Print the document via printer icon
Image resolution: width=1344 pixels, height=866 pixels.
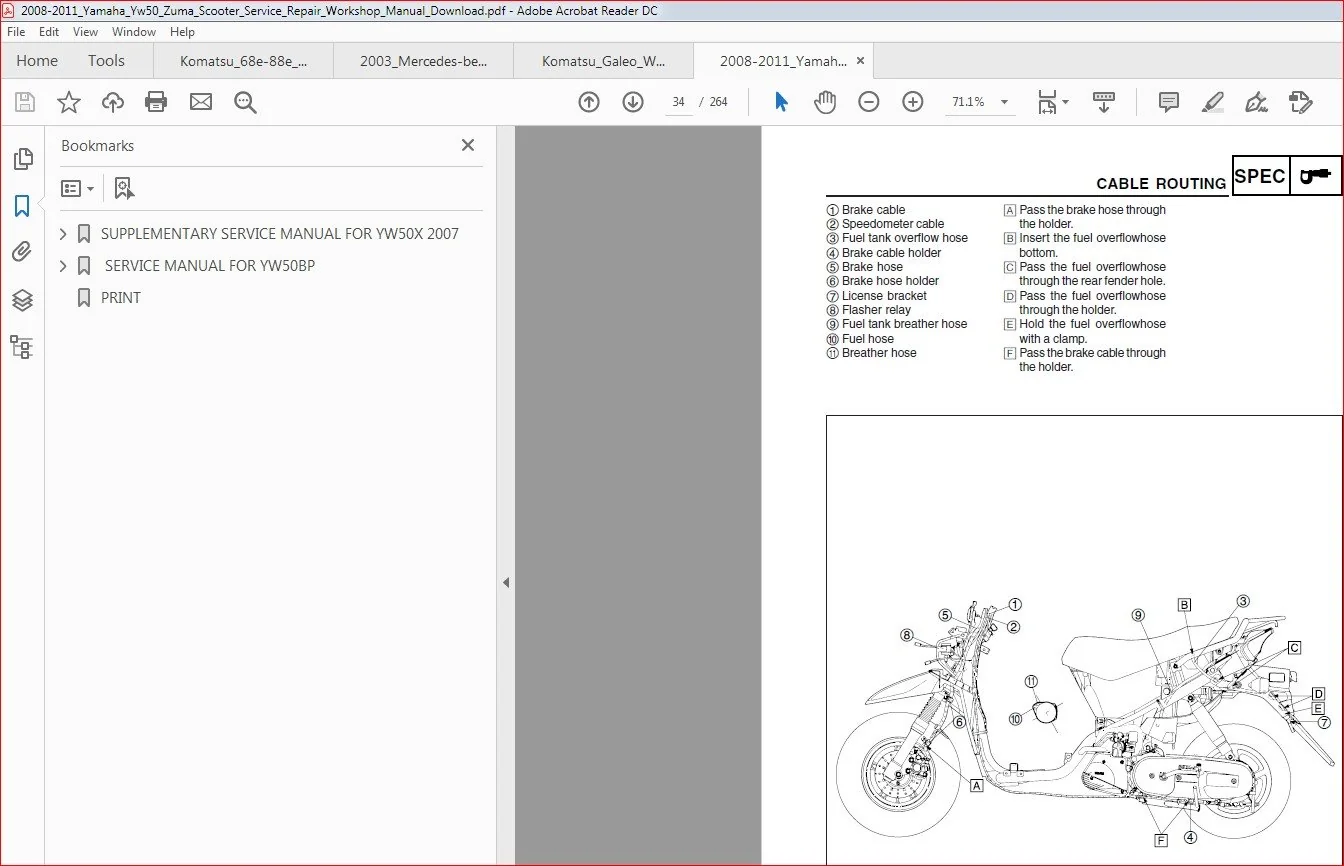coord(156,102)
